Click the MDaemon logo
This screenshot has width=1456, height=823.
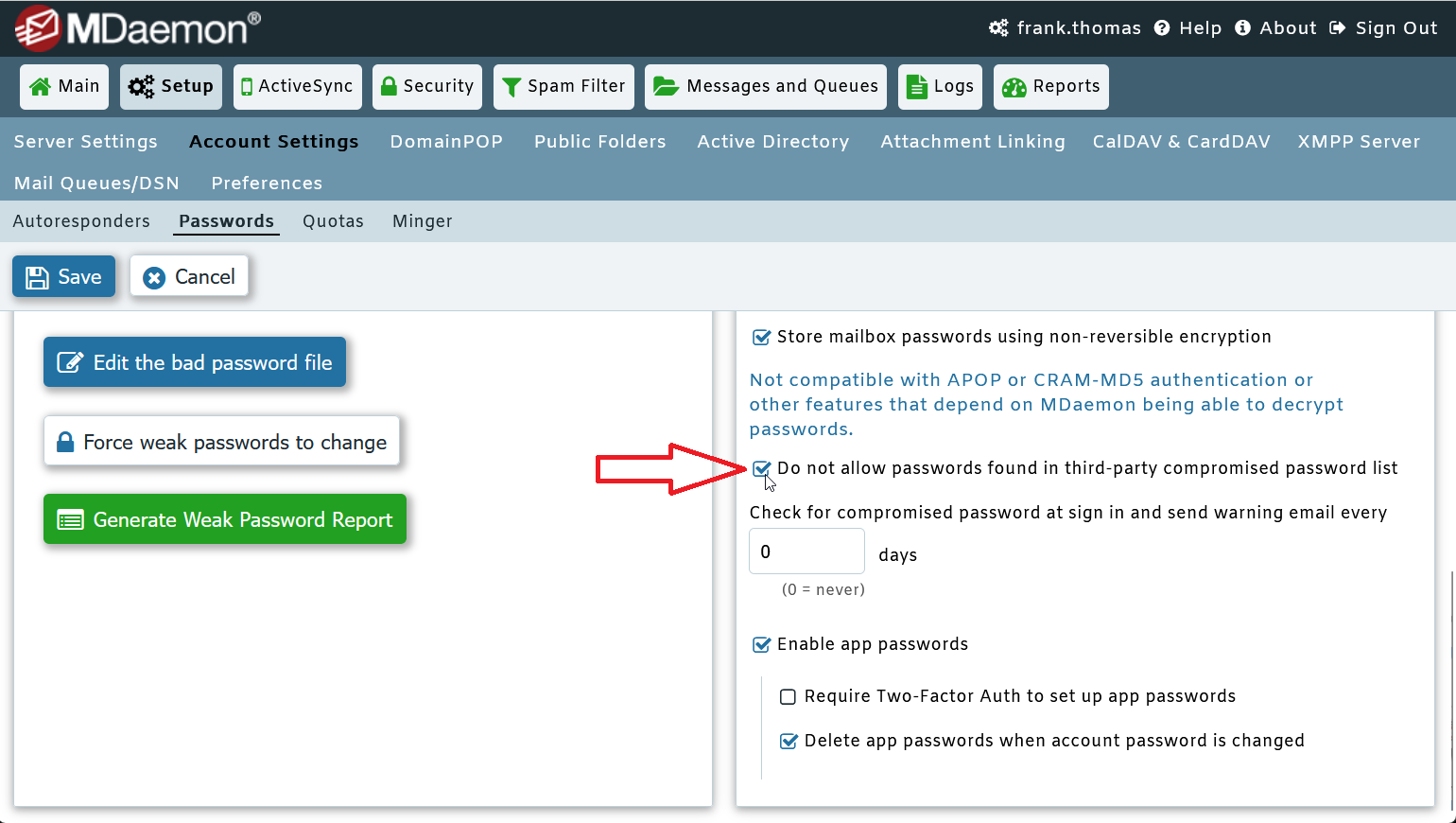[x=132, y=27]
